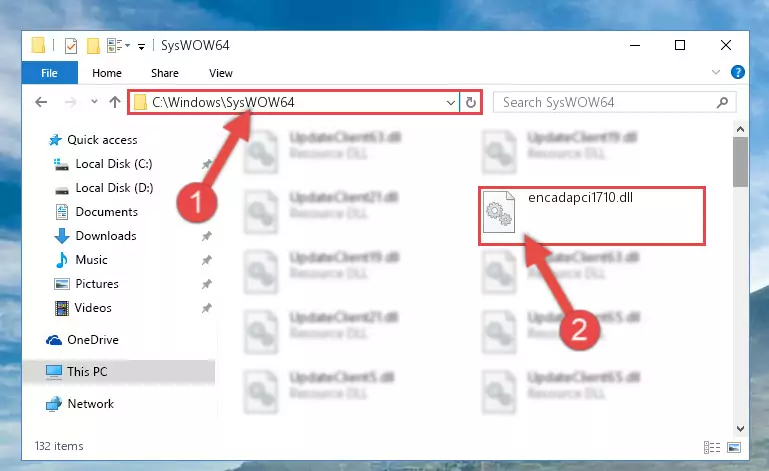Switch to the Home ribbon tab
Image resolution: width=769 pixels, height=471 pixels.
(x=107, y=73)
